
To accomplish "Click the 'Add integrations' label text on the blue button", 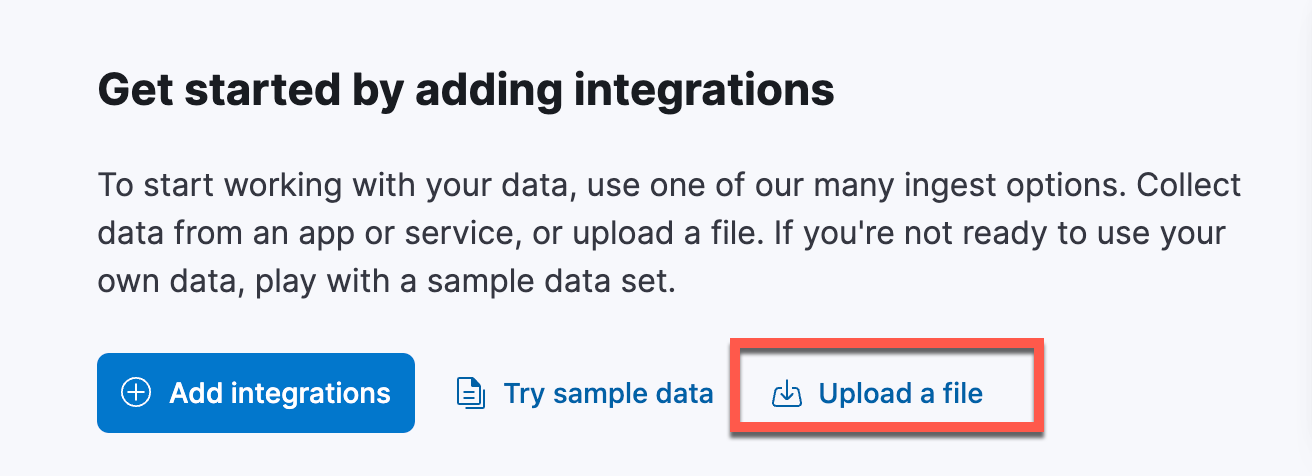I will tap(280, 393).
